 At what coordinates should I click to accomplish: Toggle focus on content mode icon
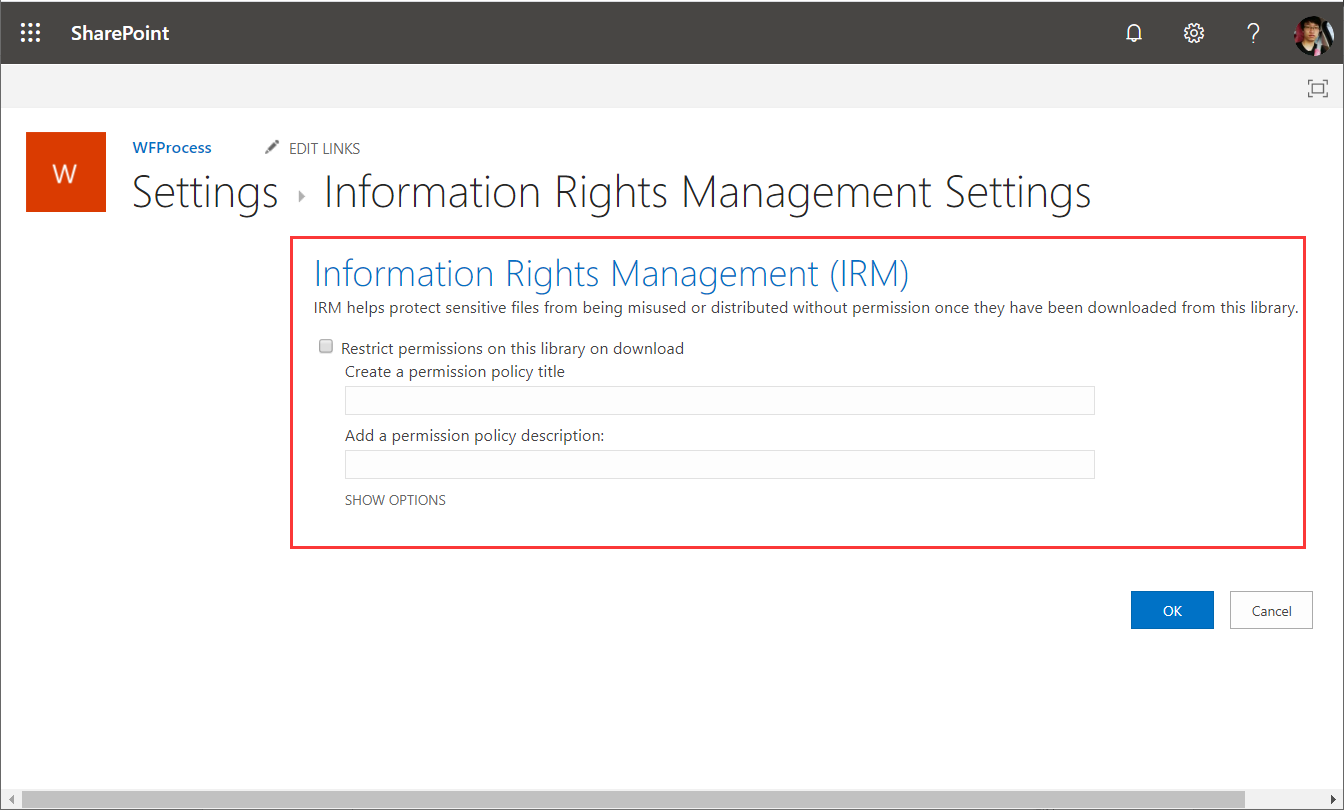[1318, 89]
